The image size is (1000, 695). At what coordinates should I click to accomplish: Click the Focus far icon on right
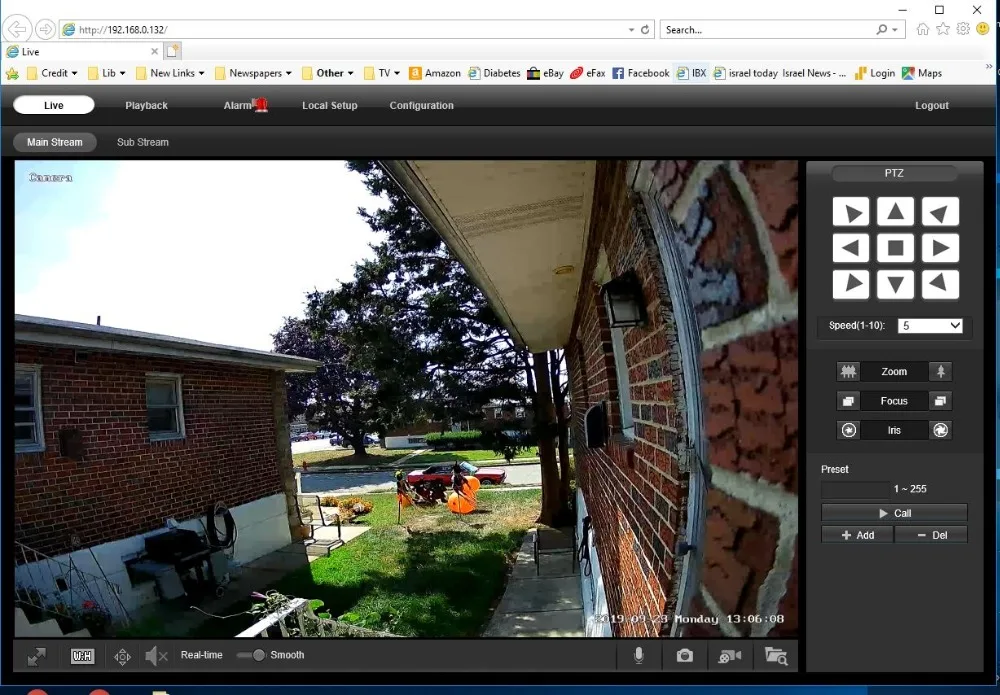click(x=940, y=401)
